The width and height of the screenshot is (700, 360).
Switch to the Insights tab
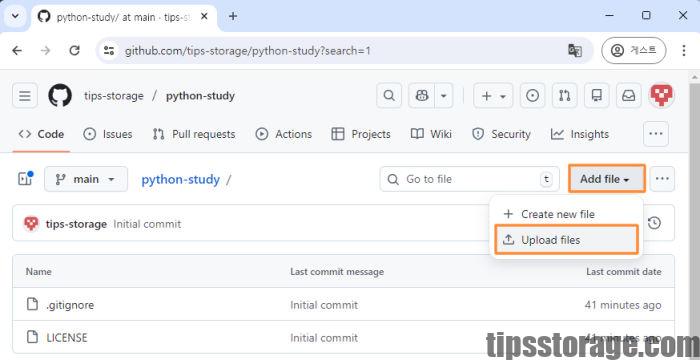(580, 134)
